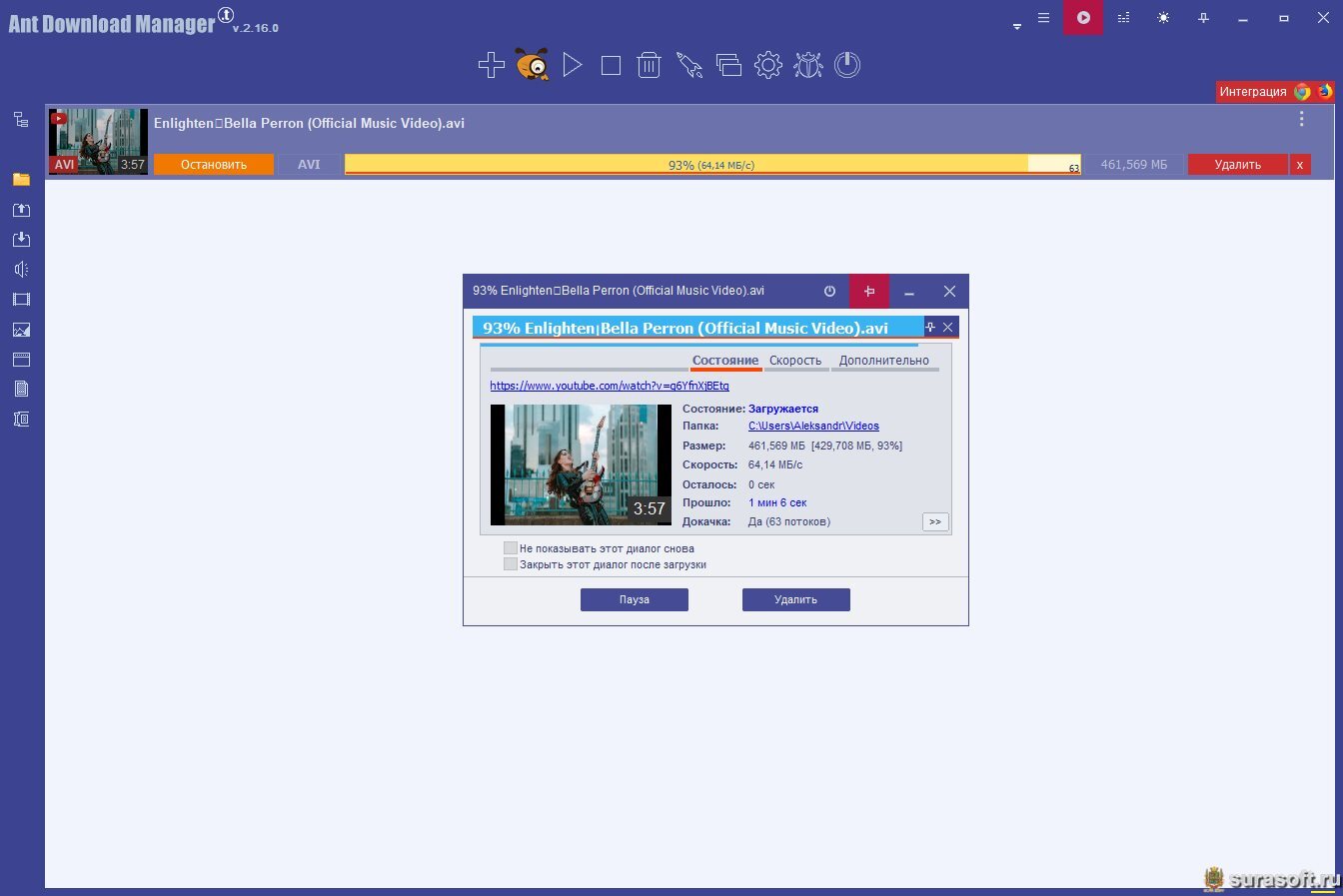Image resolution: width=1343 pixels, height=896 pixels.
Task: Filter by archives using the last sidebar icon
Action: coord(21,420)
